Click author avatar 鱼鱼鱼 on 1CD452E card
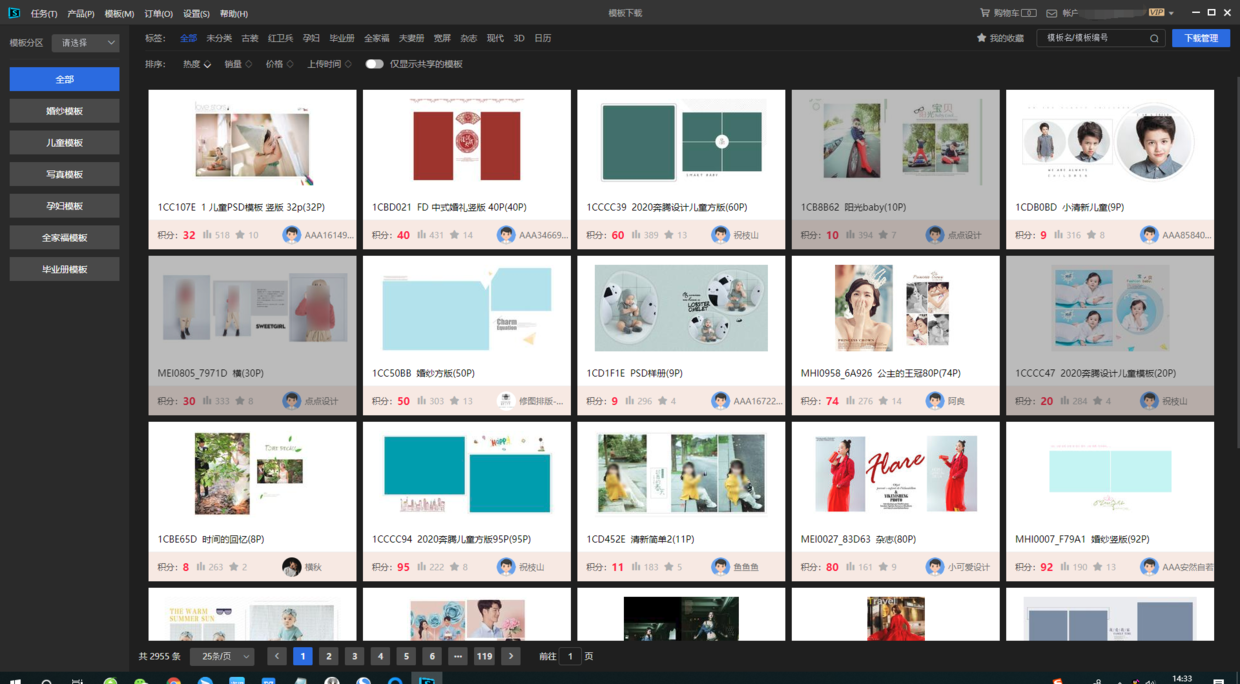Screen dimensions: 1240x684 pos(720,567)
